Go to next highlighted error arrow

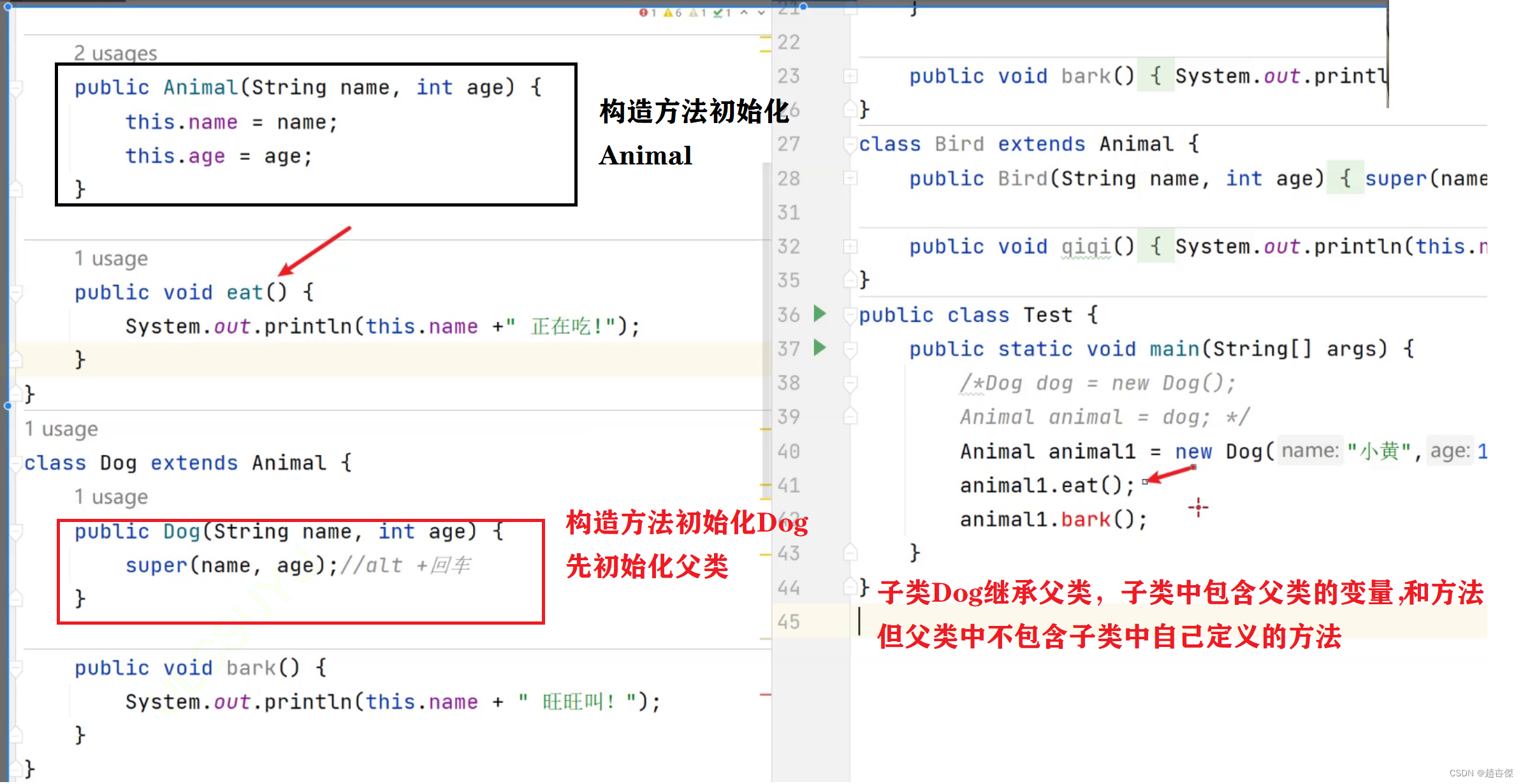(761, 13)
